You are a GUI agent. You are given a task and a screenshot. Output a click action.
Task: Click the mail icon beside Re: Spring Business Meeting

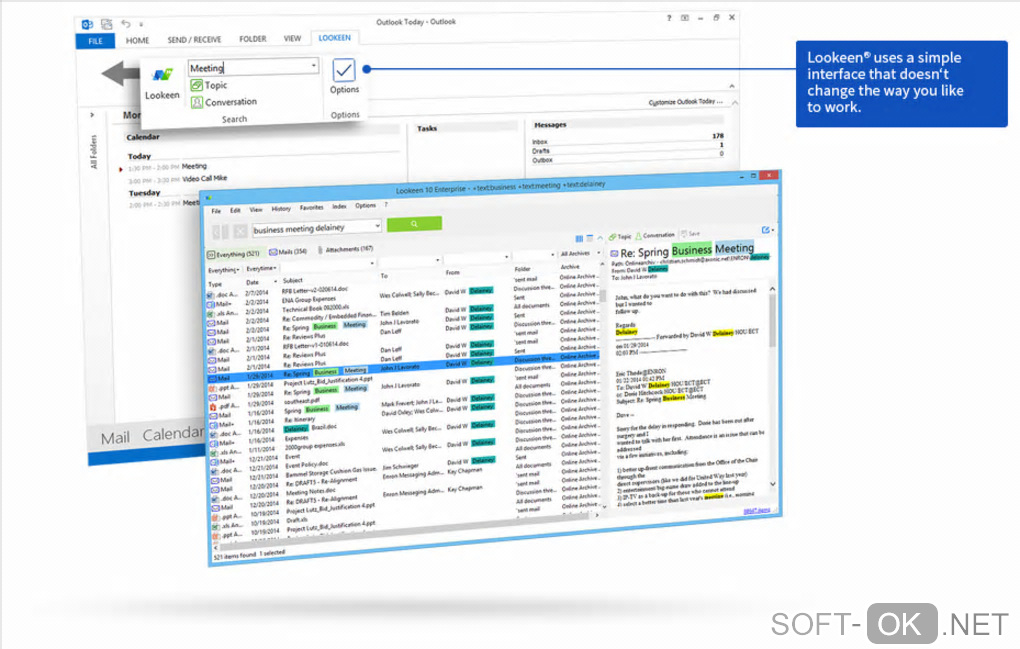(x=614, y=253)
